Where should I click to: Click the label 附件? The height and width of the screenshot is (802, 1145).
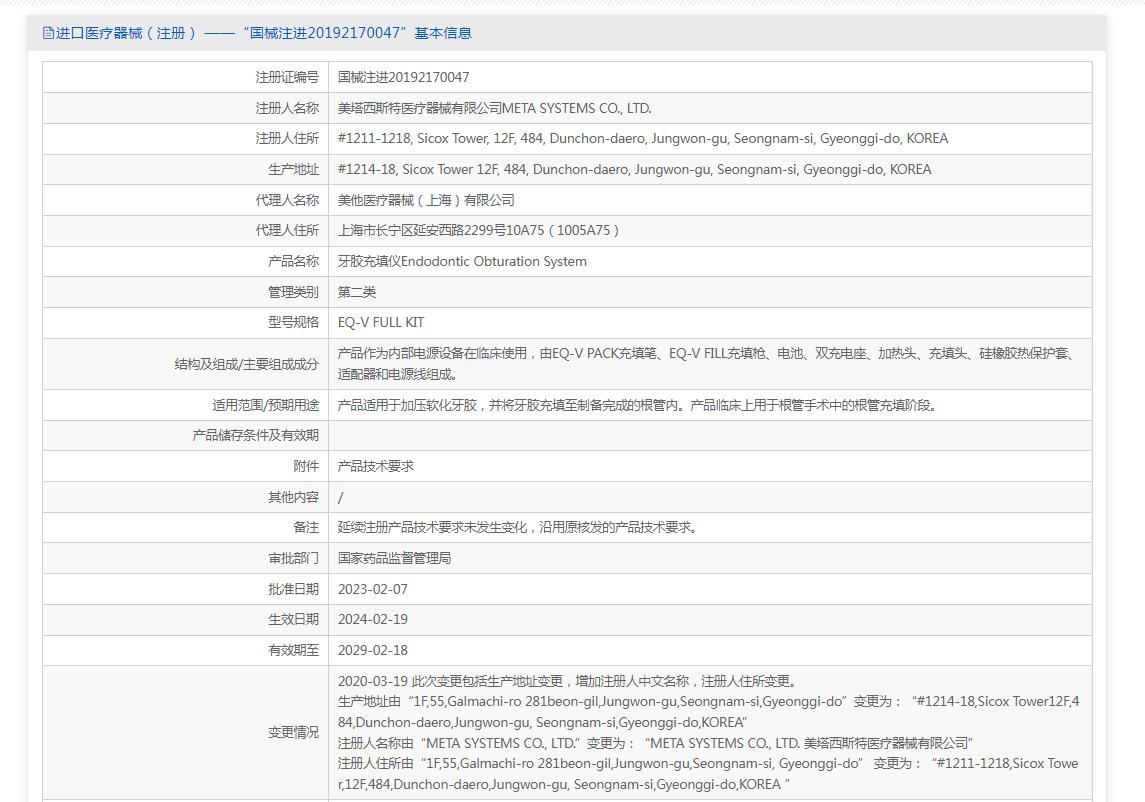click(x=306, y=466)
